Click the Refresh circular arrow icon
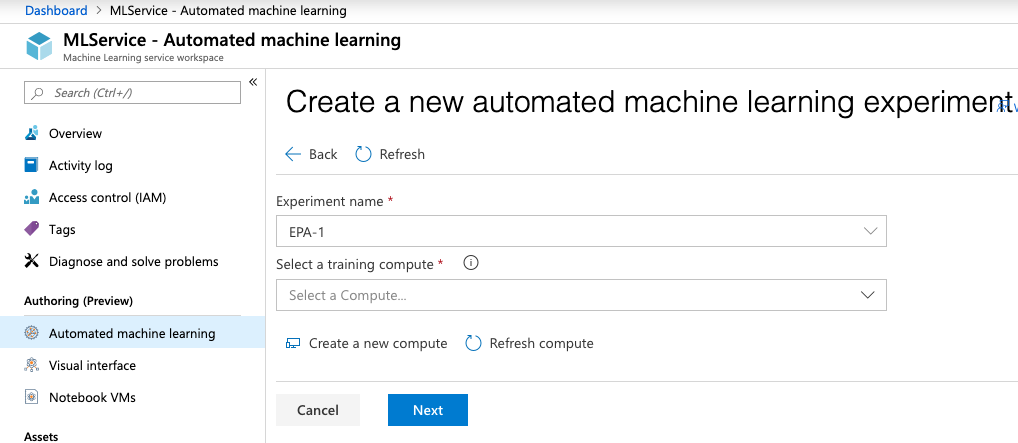This screenshot has width=1018, height=443. 364,154
